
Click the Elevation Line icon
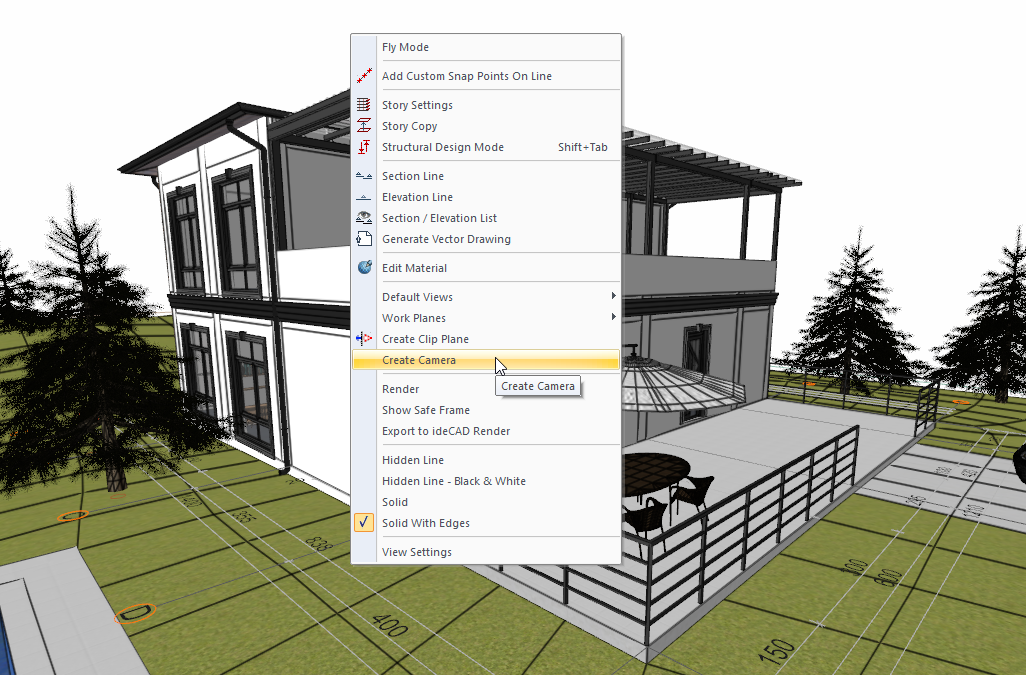364,197
